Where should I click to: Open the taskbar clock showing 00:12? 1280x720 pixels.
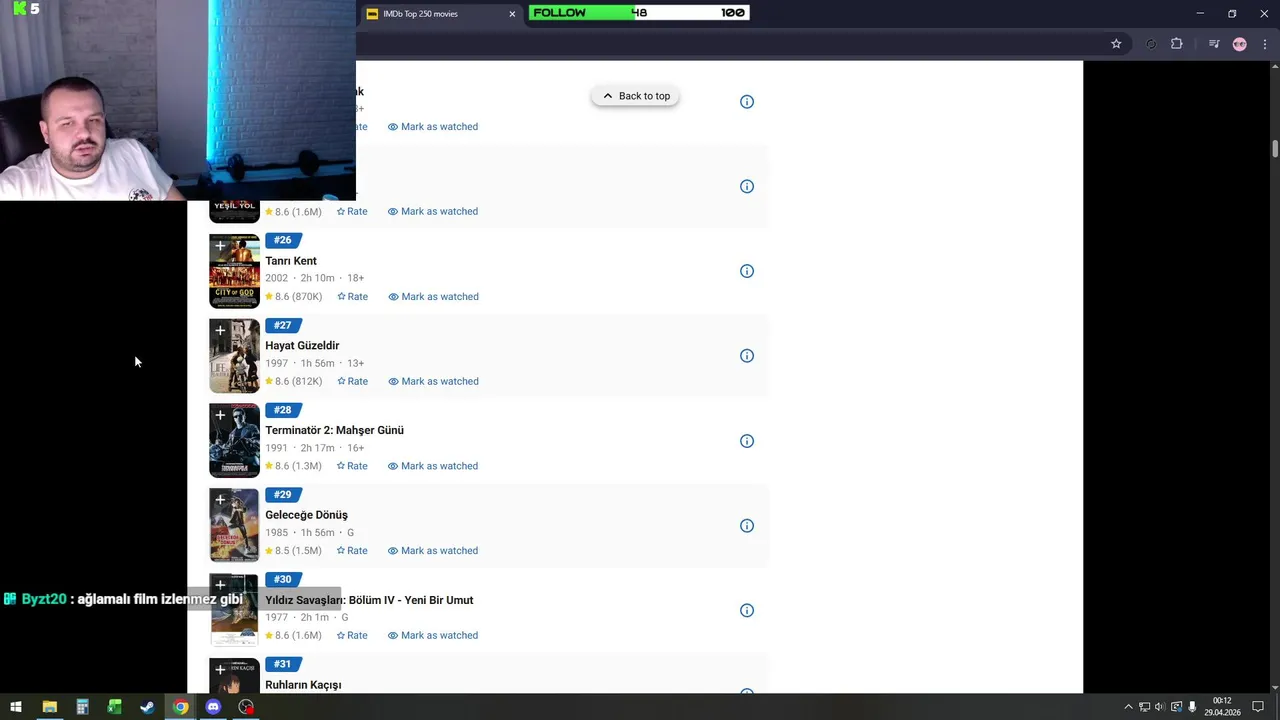(1222, 707)
